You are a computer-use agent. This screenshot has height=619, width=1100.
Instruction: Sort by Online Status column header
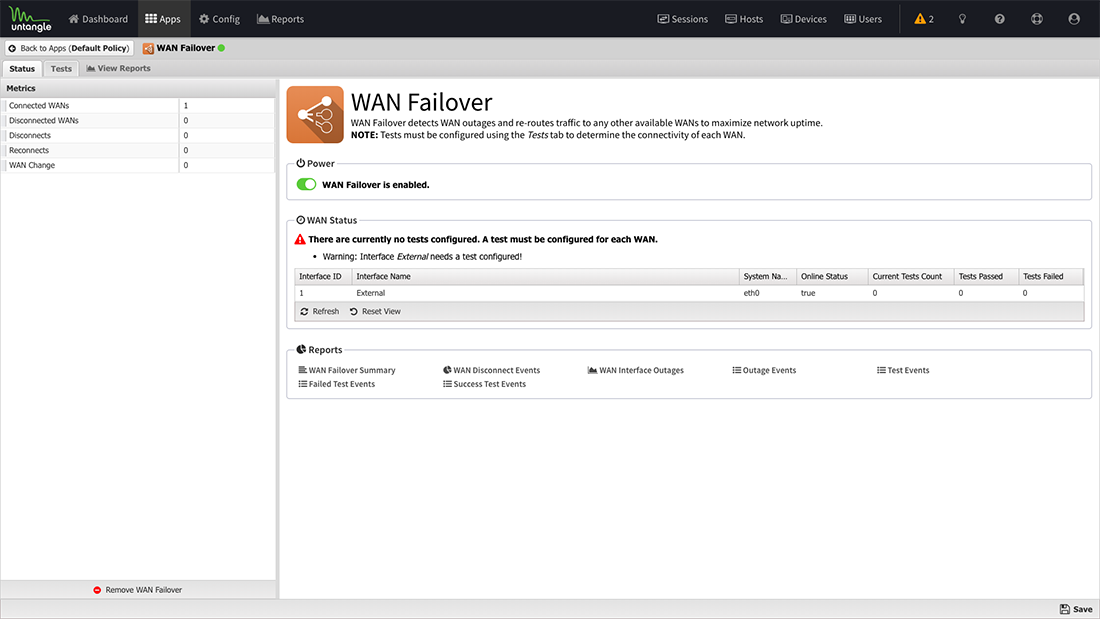(x=832, y=277)
